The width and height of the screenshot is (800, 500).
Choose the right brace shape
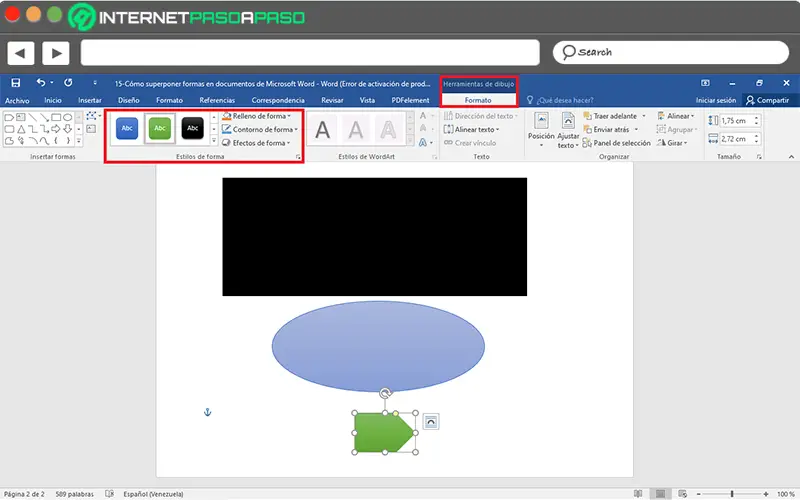(67, 140)
